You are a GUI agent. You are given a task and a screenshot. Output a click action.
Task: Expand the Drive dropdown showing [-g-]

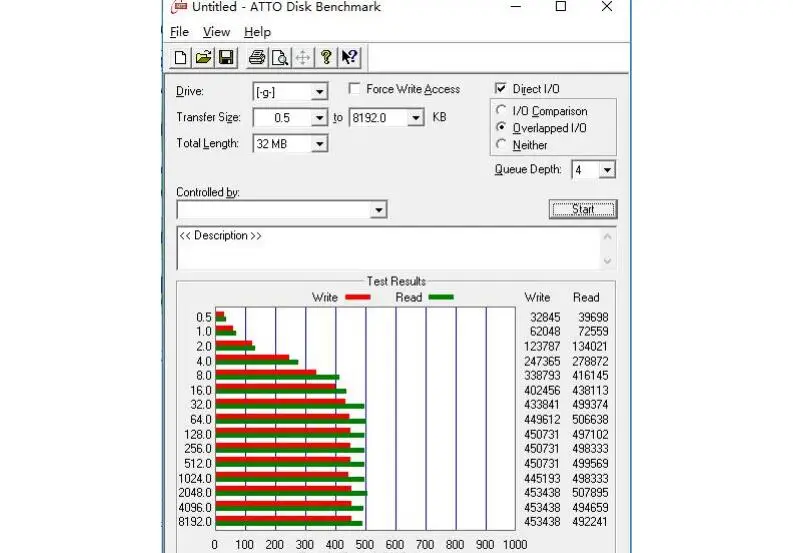319,92
